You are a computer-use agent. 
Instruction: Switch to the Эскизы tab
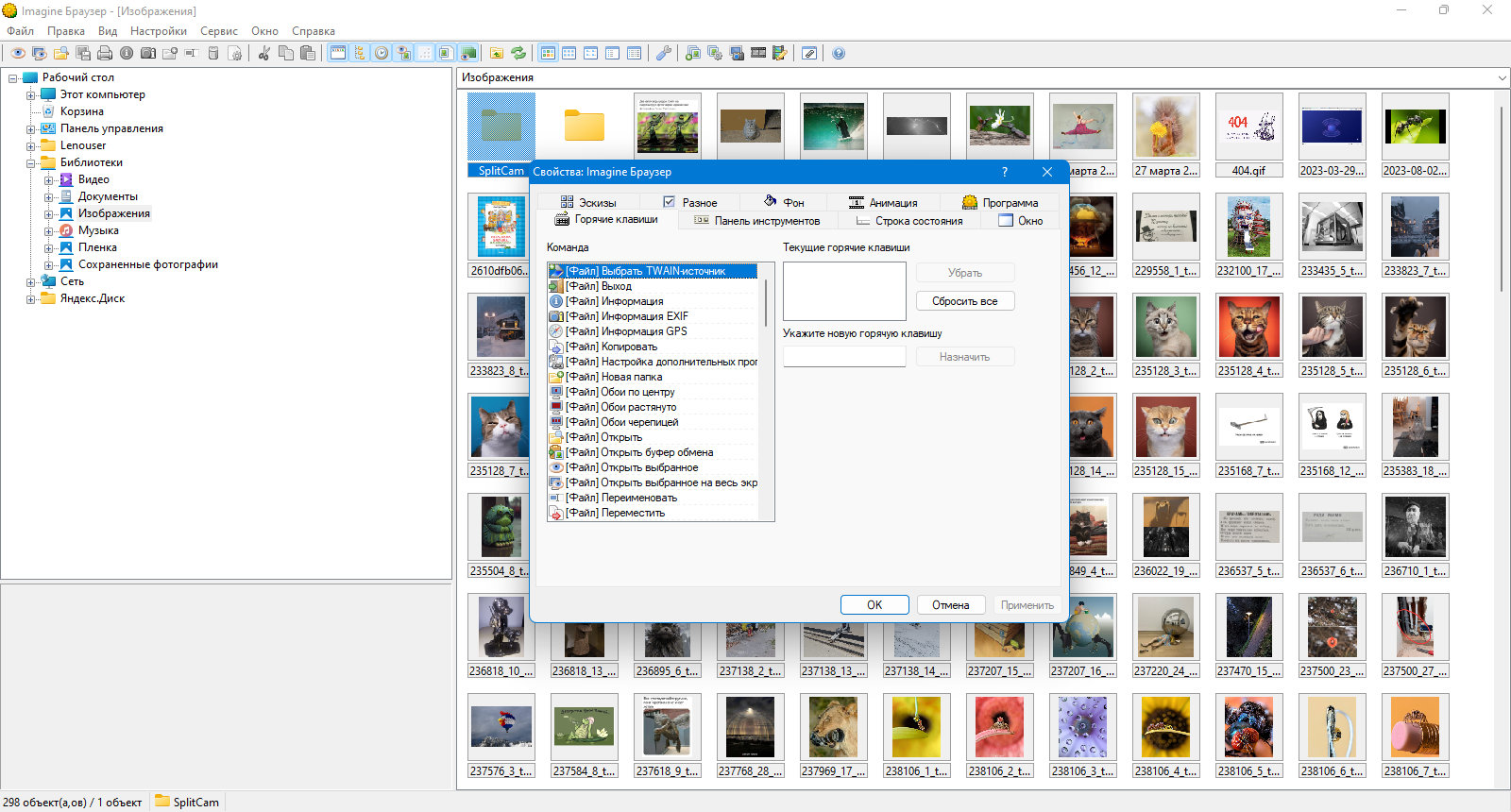pos(588,202)
